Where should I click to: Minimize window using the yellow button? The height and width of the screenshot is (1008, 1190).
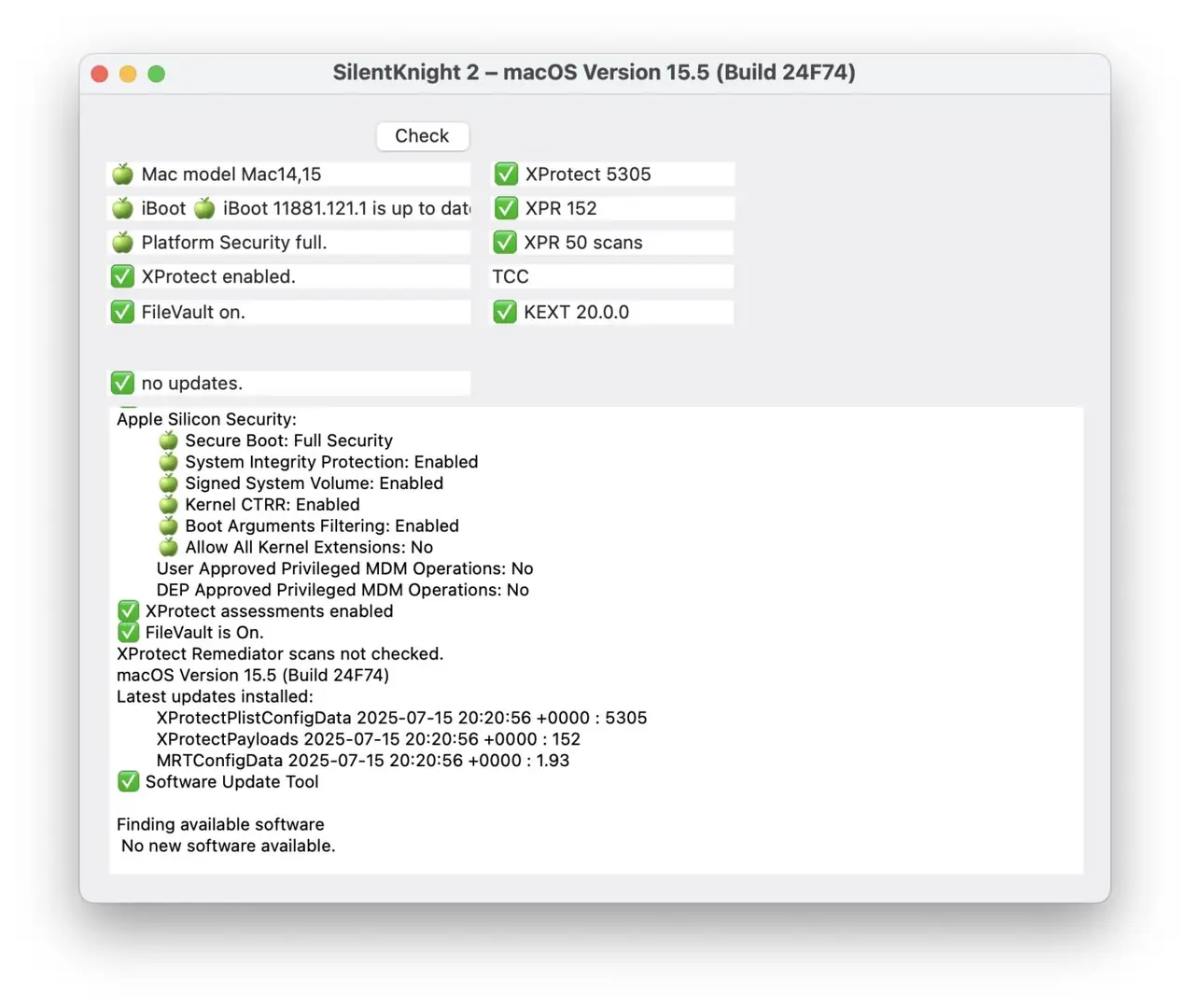pyautogui.click(x=128, y=74)
